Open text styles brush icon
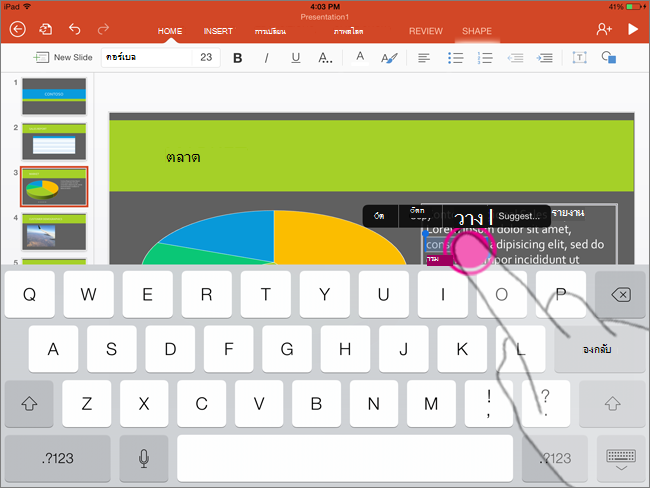 click(389, 58)
